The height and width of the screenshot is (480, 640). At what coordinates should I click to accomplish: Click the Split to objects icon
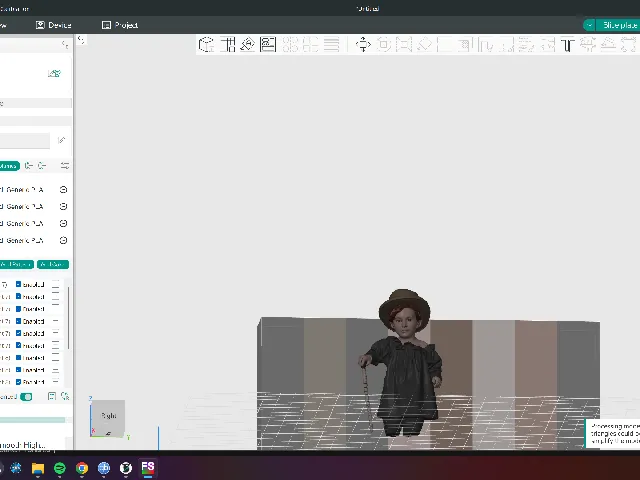pyautogui.click(x=290, y=44)
